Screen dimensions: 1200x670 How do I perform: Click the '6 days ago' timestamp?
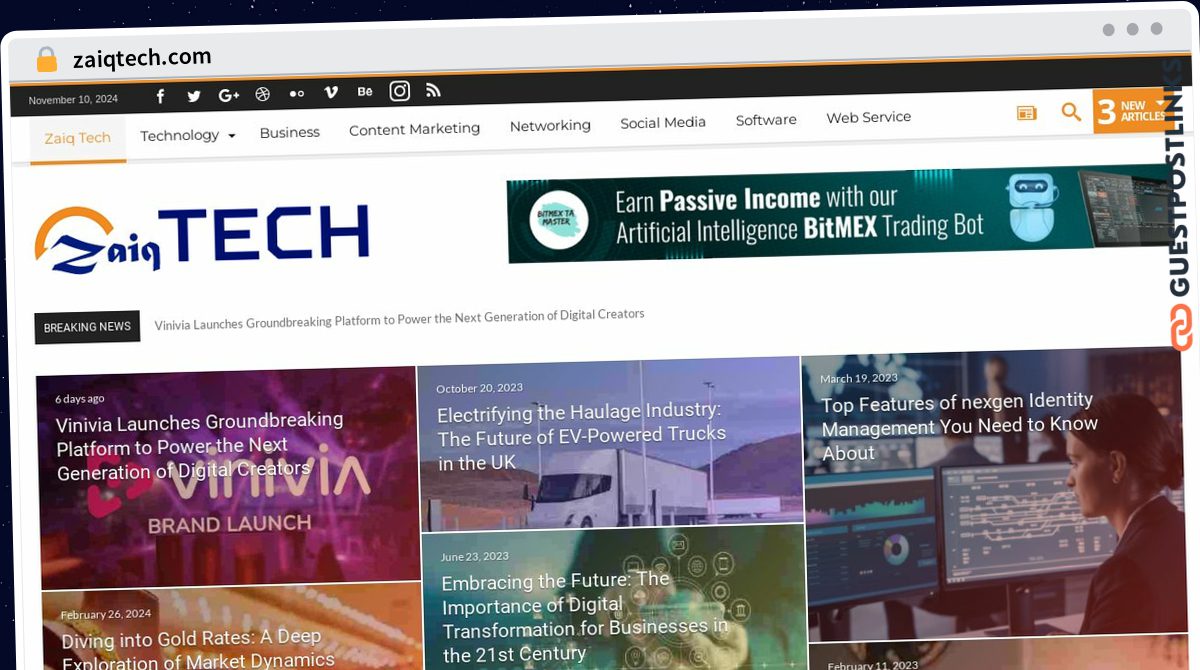point(80,398)
